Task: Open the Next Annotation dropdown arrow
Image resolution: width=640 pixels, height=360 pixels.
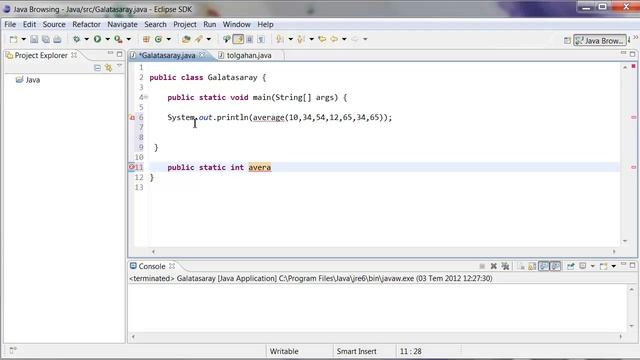Action: coord(290,39)
